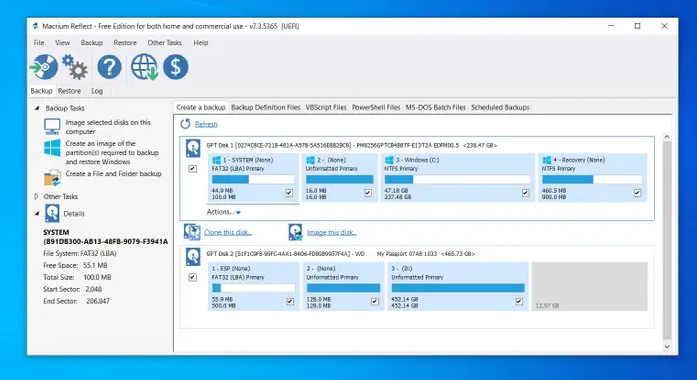Uncheck the 3 - (D:) partition checkbox

(x=519, y=301)
